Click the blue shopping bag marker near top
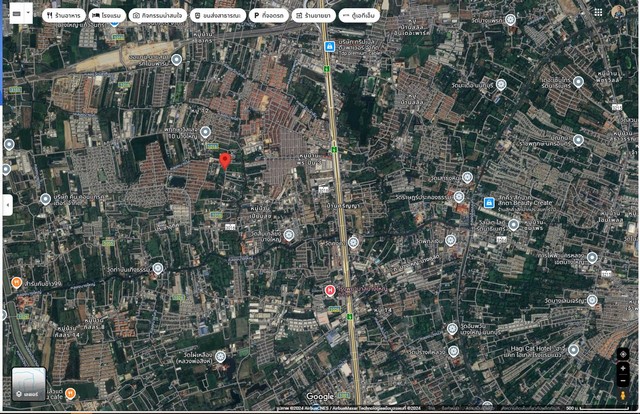The width and height of the screenshot is (640, 414). [x=329, y=47]
